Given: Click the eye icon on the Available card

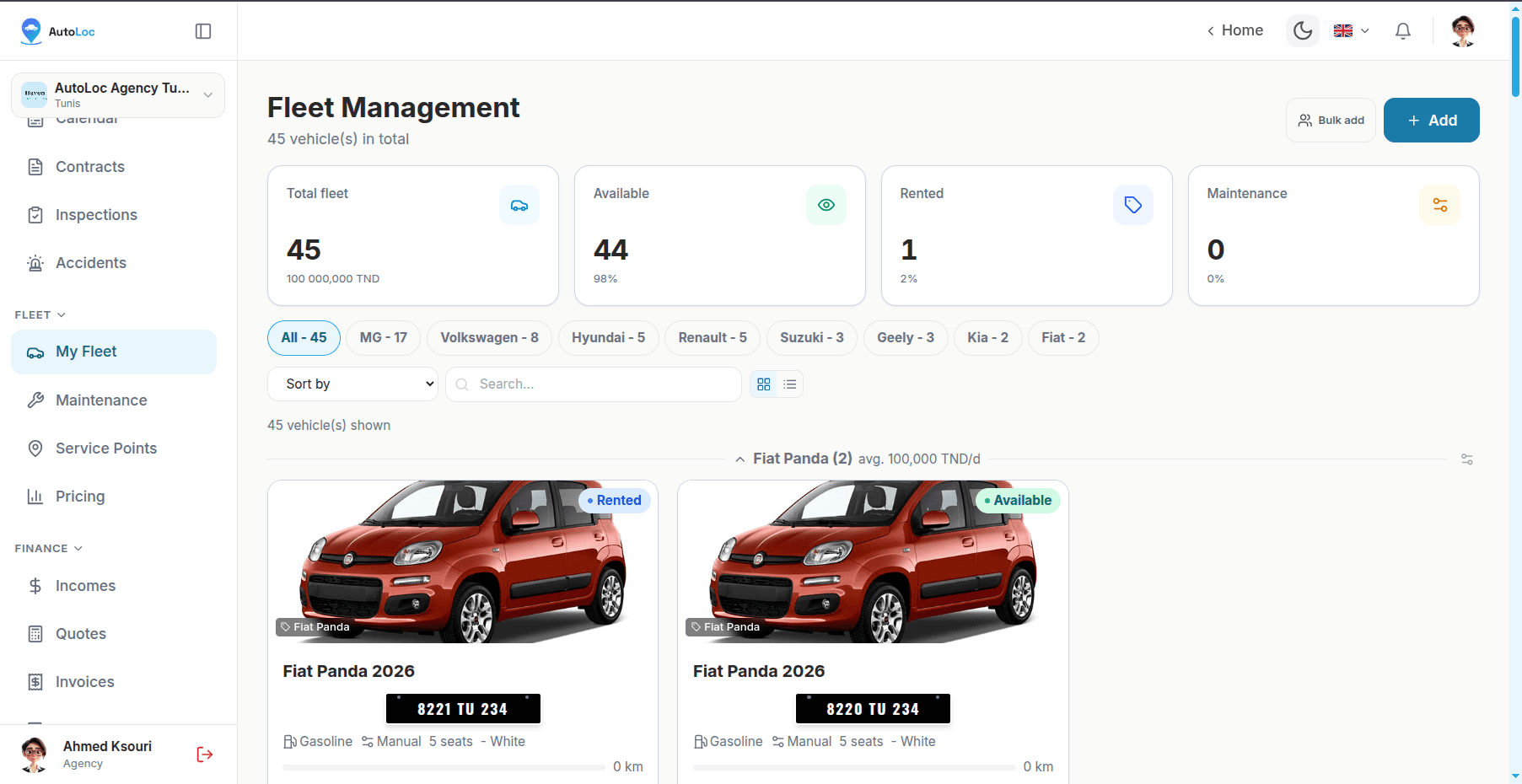Looking at the screenshot, I should click(x=826, y=205).
